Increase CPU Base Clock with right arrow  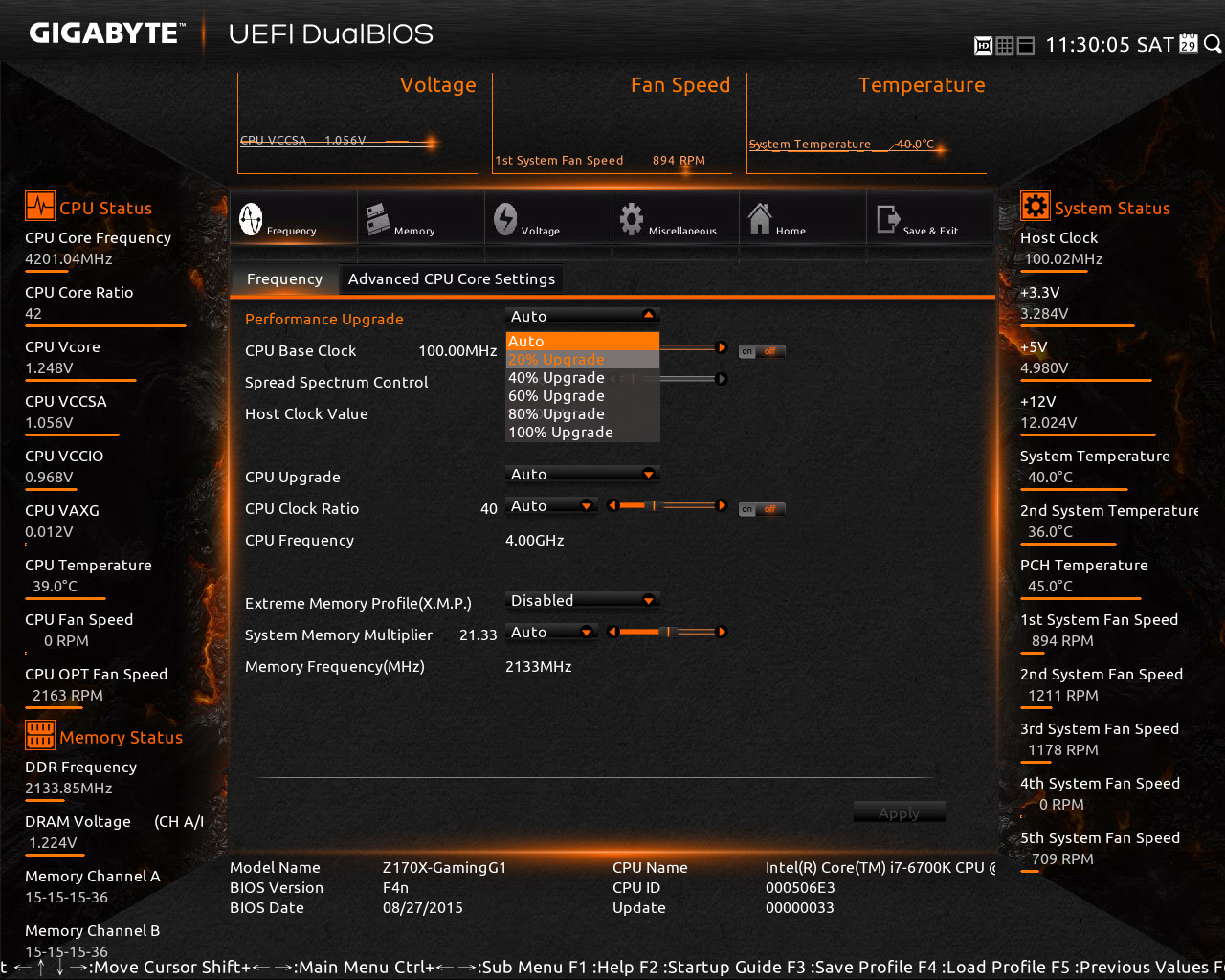723,347
